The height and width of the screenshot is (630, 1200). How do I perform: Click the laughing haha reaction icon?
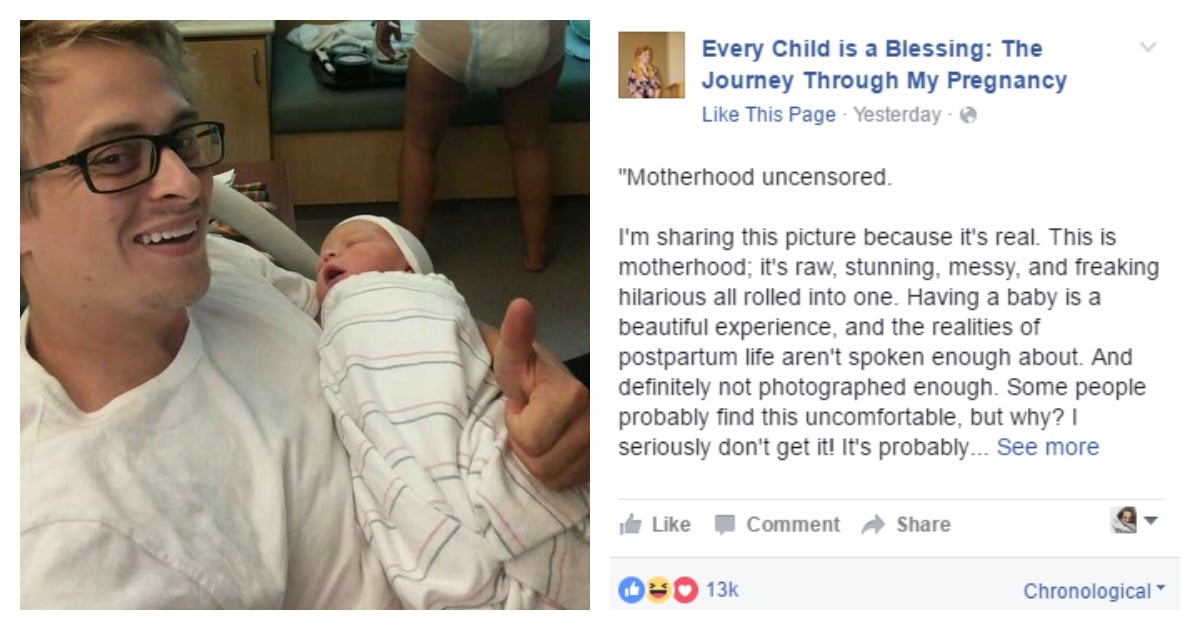tap(658, 590)
